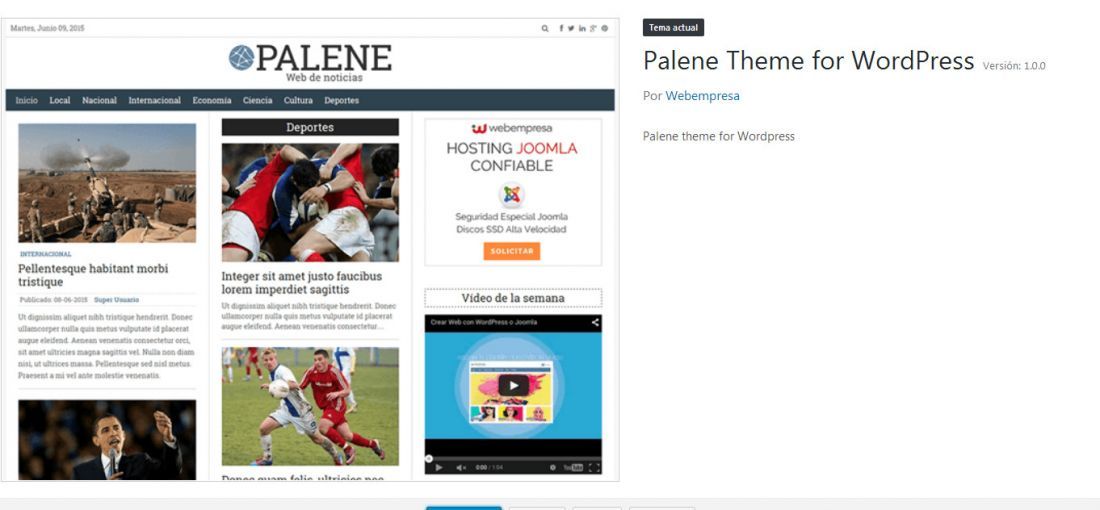Click the large play button on the video
This screenshot has width=1100, height=510.
point(514,385)
